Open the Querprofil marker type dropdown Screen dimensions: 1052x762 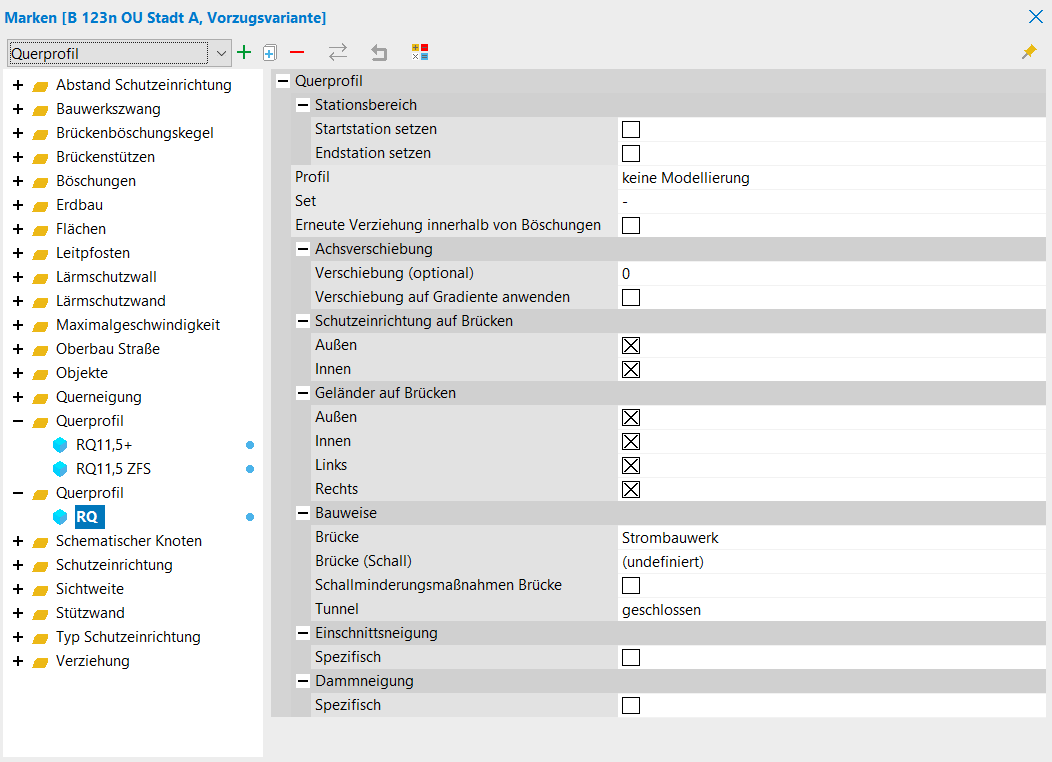pos(221,54)
